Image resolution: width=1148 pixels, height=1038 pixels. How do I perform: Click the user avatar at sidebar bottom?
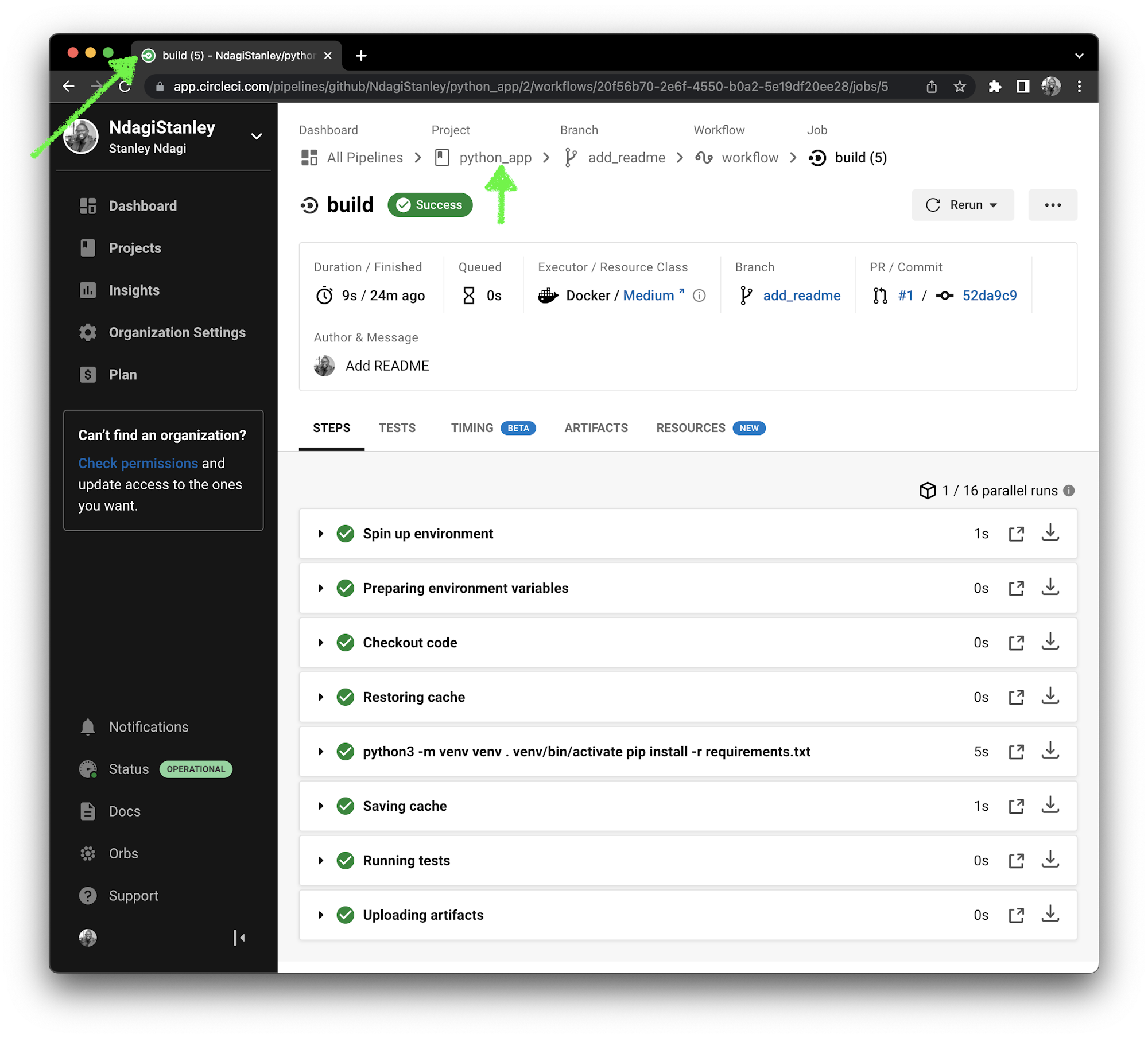point(88,938)
